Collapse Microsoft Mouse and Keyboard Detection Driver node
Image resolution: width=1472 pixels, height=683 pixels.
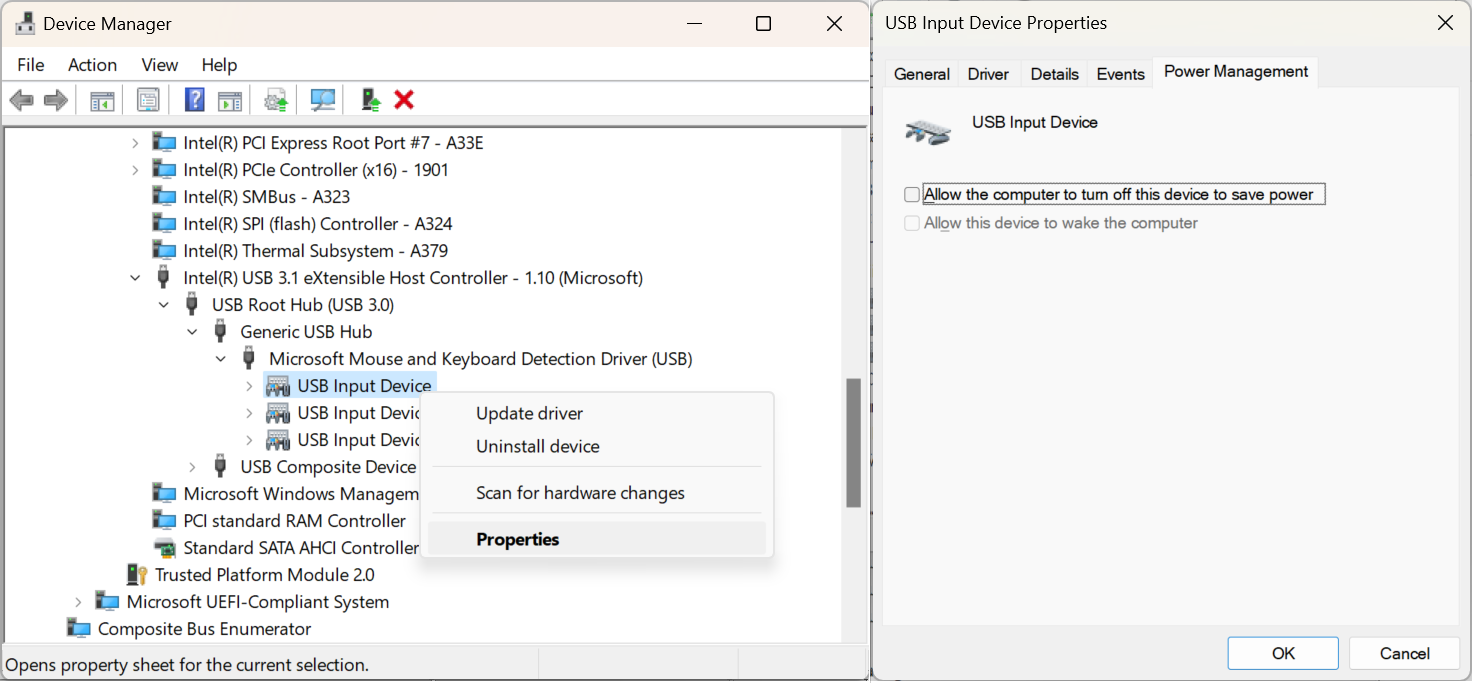click(x=221, y=359)
